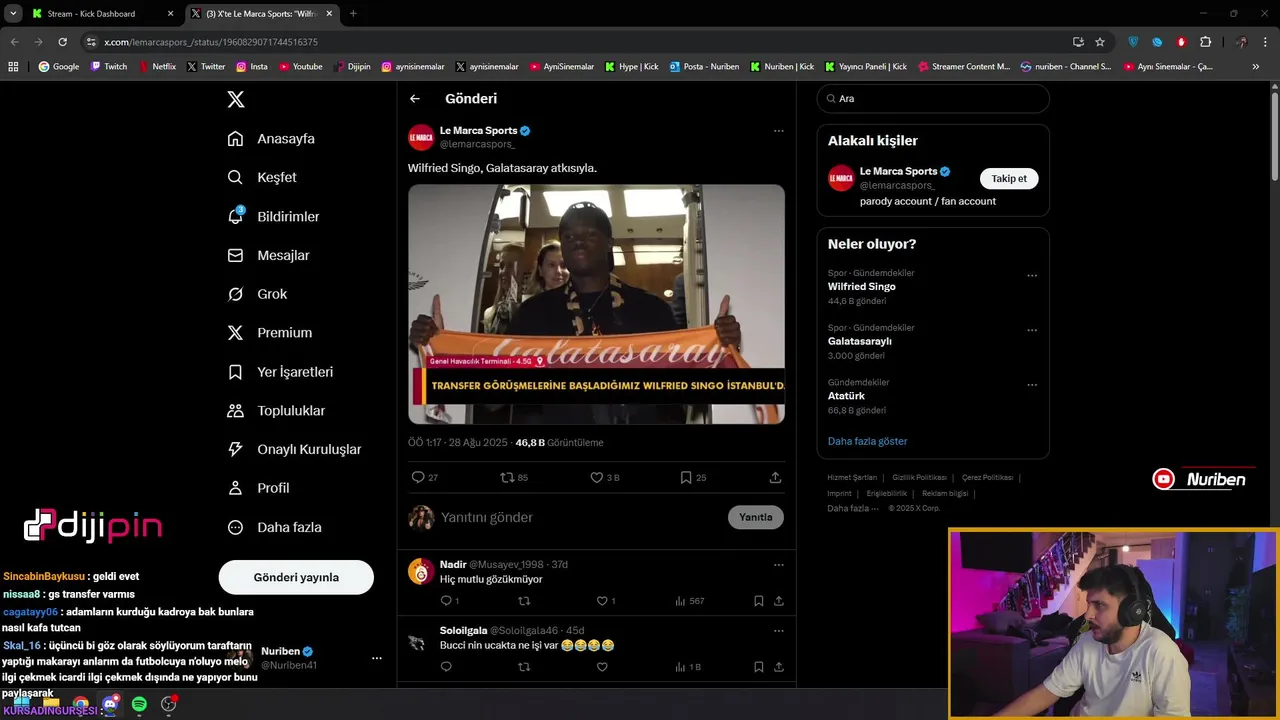Open Youtube bookmark
This screenshot has width=1280, height=720.
301,67
